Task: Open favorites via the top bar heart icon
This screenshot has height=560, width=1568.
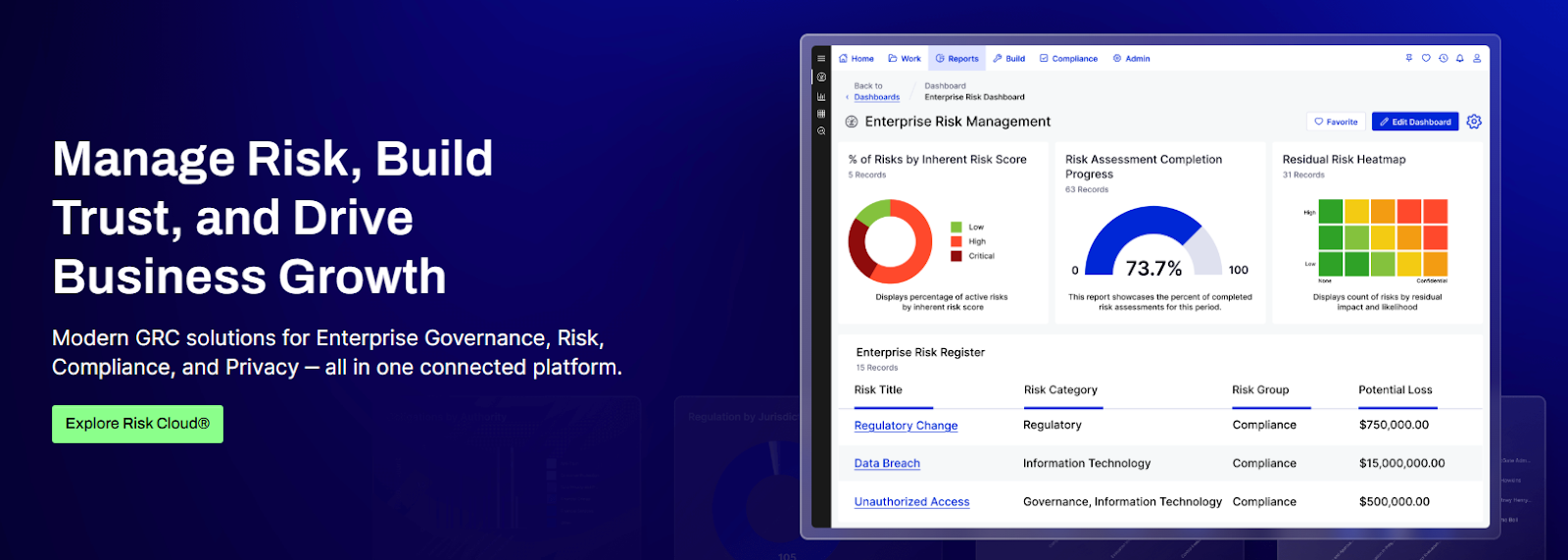Action: coord(1426,59)
